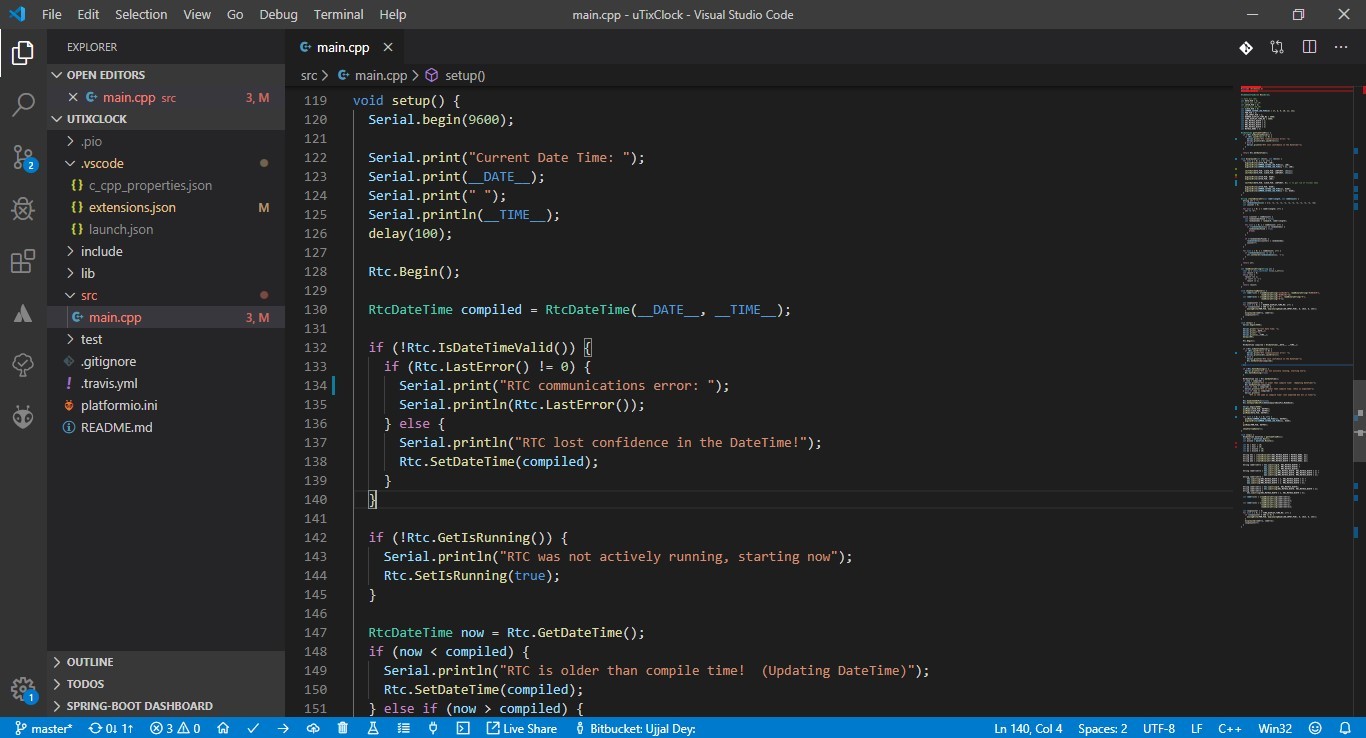
Task: Open the Debug view bug icon
Action: coord(23,209)
